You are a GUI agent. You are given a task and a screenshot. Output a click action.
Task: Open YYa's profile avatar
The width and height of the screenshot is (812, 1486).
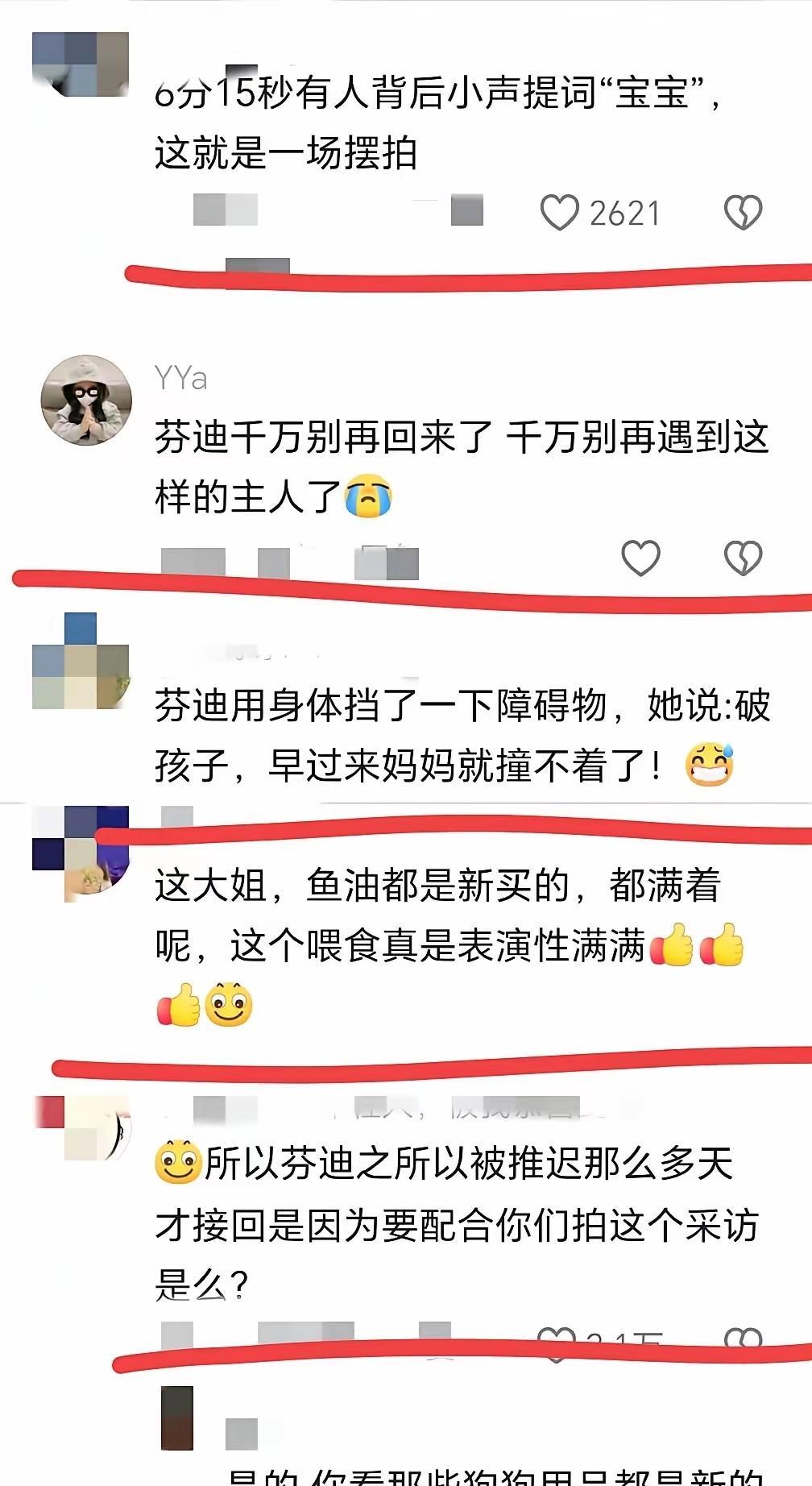pyautogui.click(x=86, y=401)
